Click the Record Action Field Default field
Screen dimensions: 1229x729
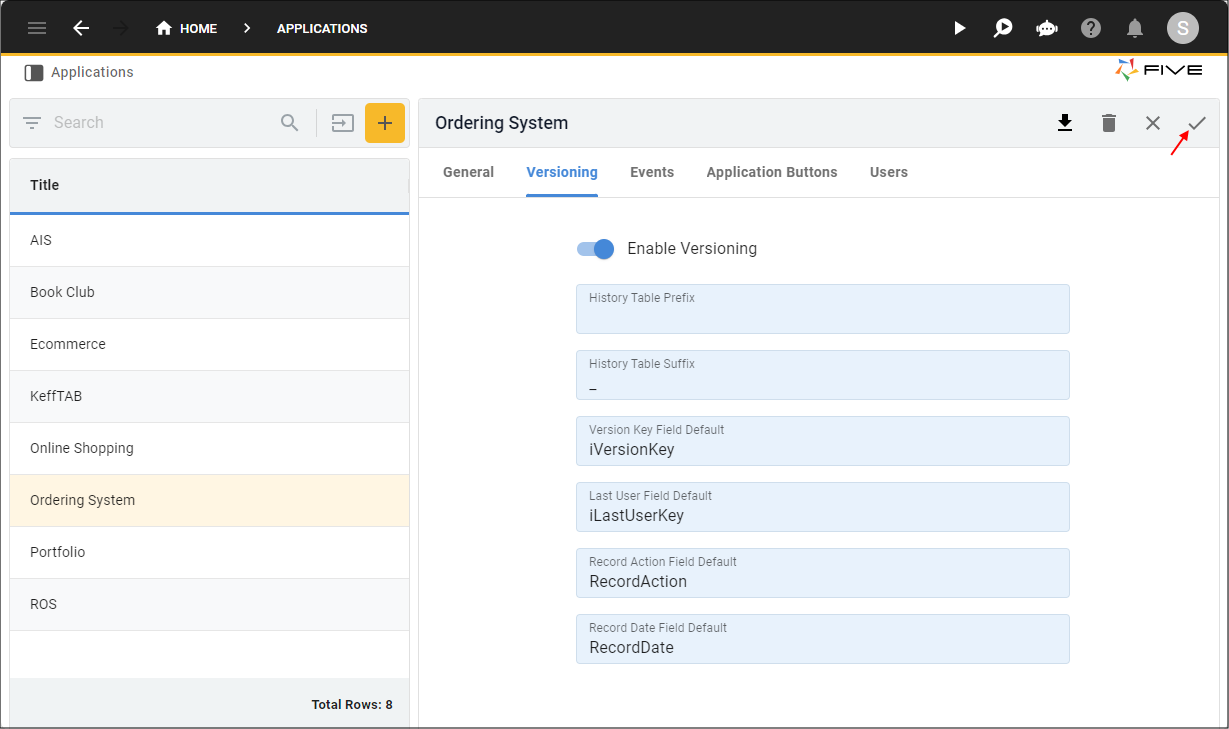823,573
